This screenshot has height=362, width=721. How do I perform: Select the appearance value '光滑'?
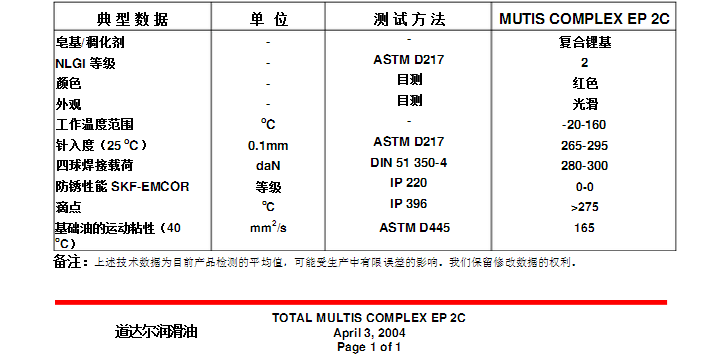585,104
